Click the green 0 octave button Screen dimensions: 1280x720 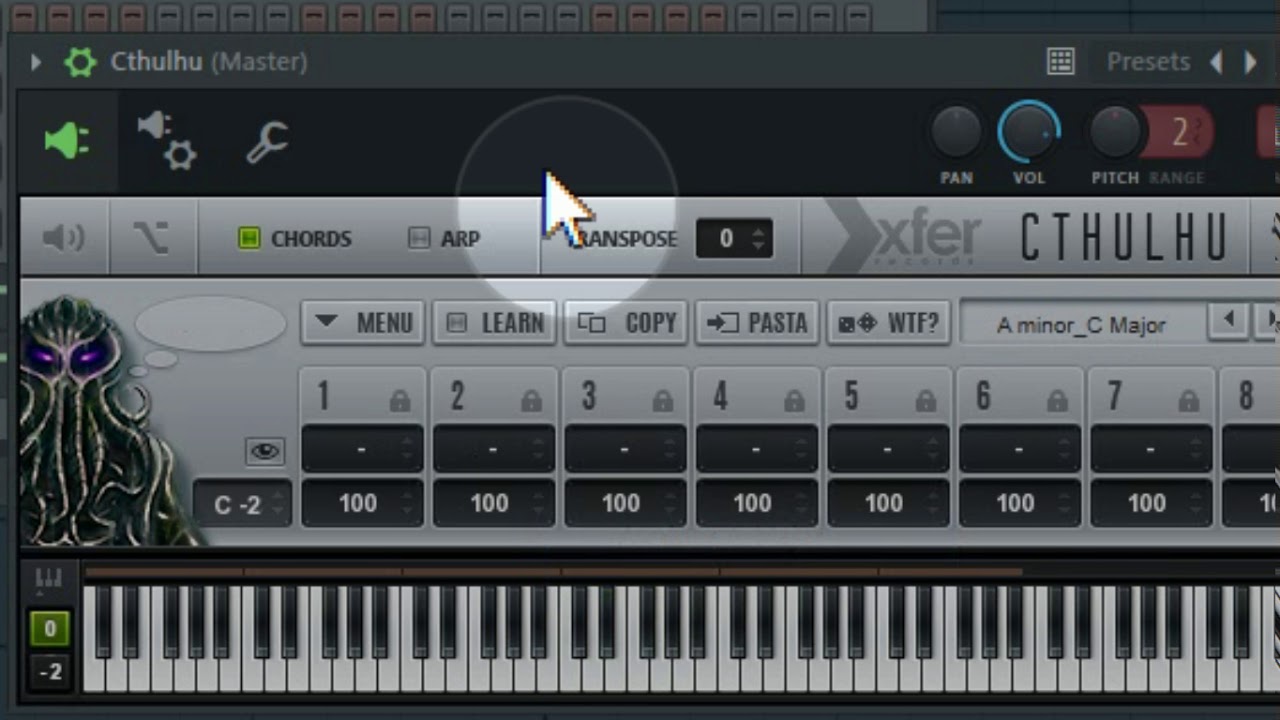[x=50, y=629]
